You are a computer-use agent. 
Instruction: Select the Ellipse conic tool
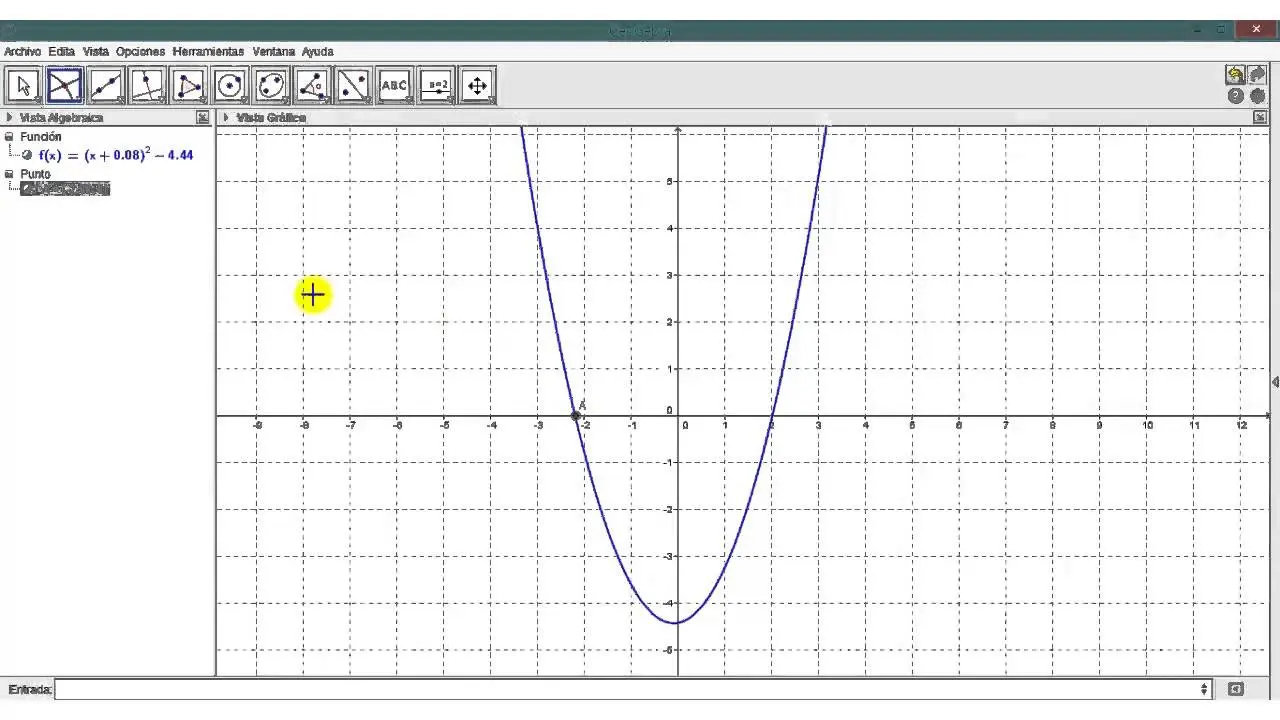point(272,86)
